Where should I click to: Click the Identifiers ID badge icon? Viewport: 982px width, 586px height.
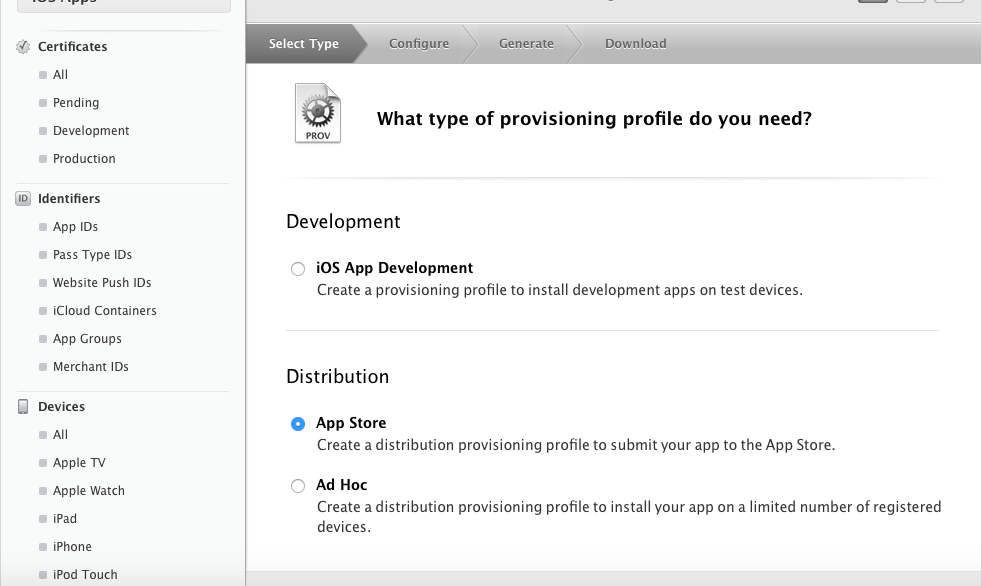pyautogui.click(x=23, y=198)
